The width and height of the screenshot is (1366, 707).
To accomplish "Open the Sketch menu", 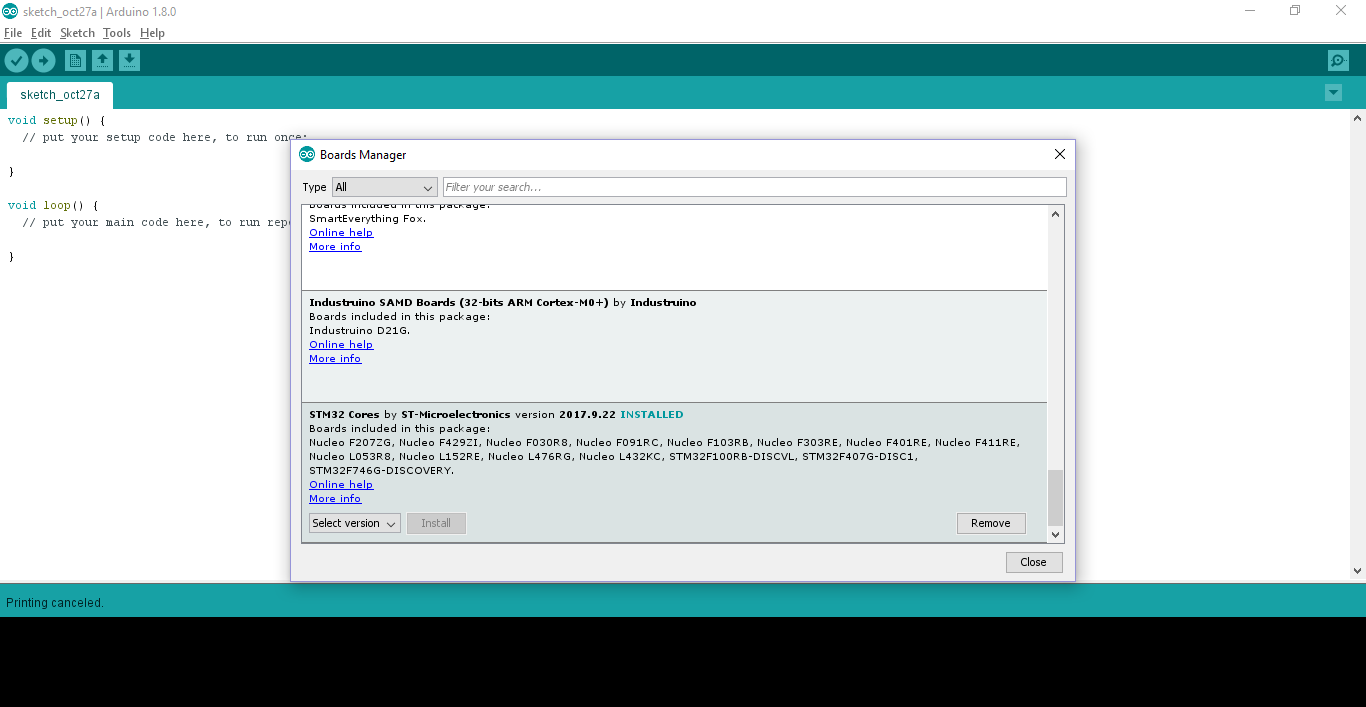I will pos(77,32).
